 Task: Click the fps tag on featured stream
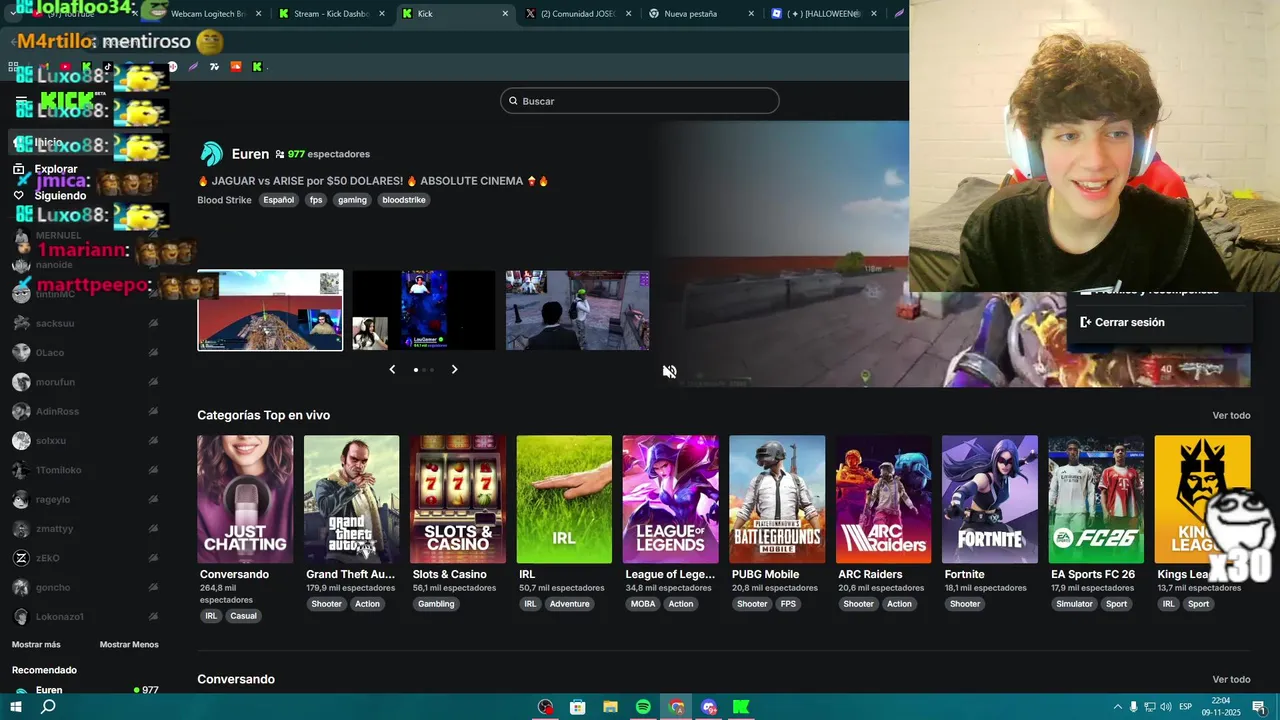pos(316,200)
